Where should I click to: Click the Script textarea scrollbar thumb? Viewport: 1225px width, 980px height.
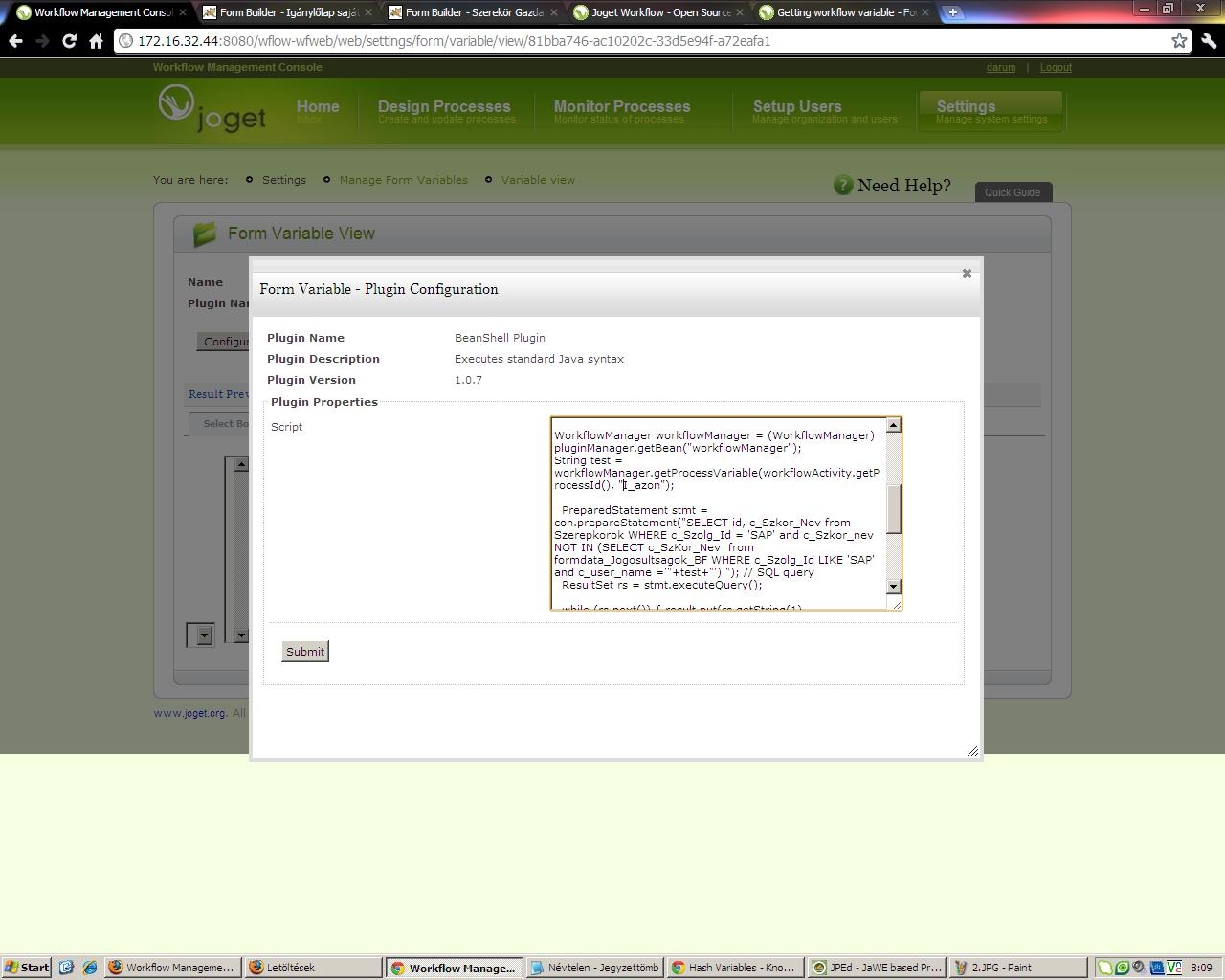pyautogui.click(x=894, y=509)
